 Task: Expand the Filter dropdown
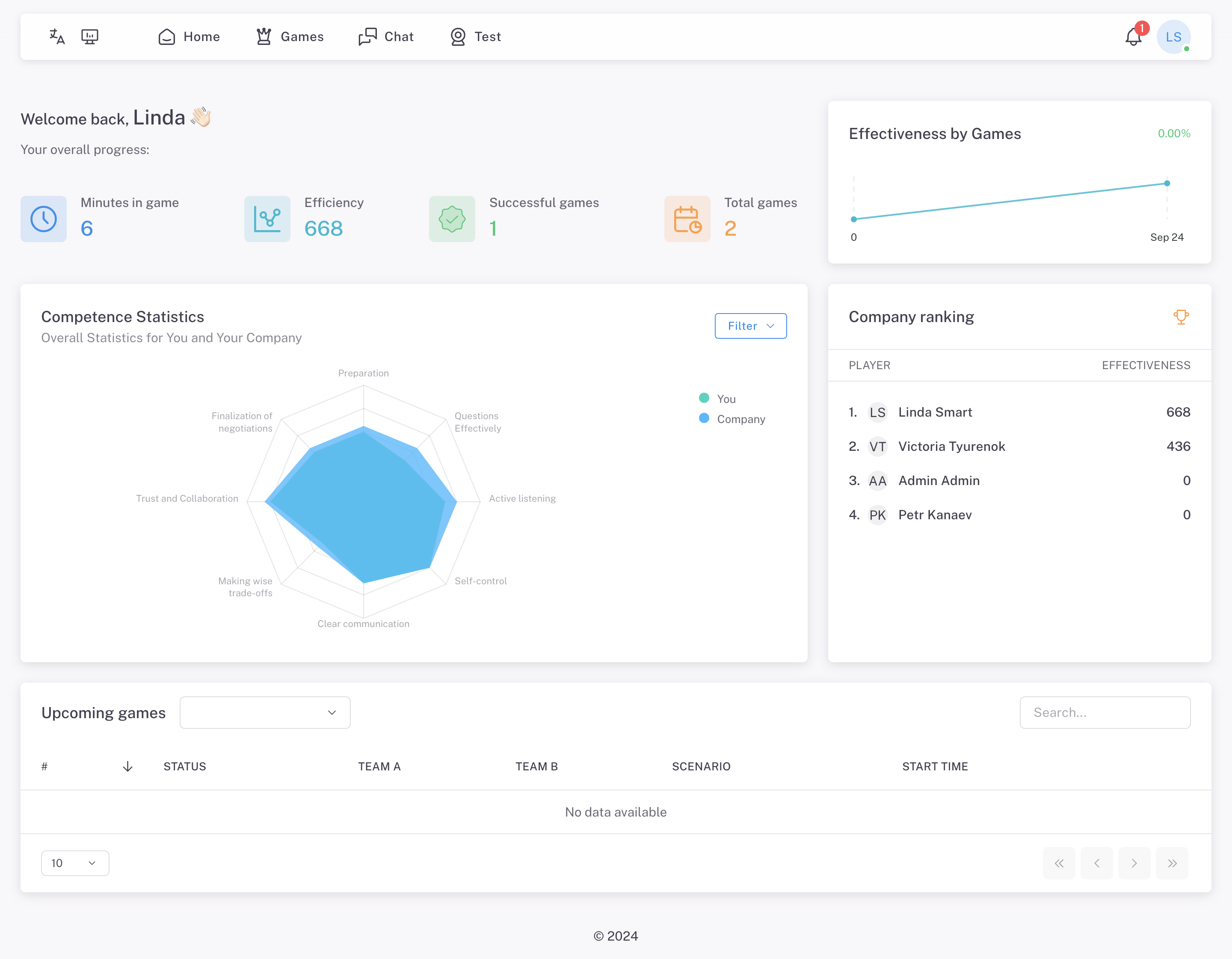click(x=750, y=326)
